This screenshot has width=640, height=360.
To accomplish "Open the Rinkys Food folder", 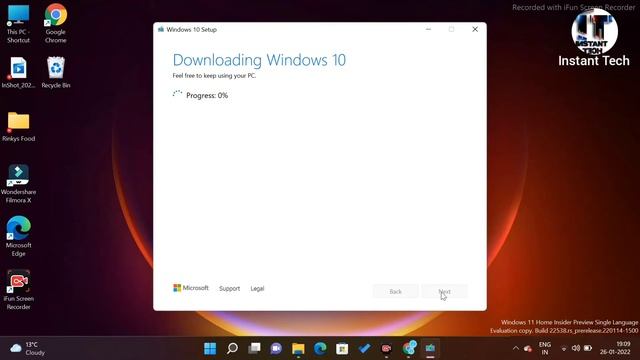I will pos(18,127).
